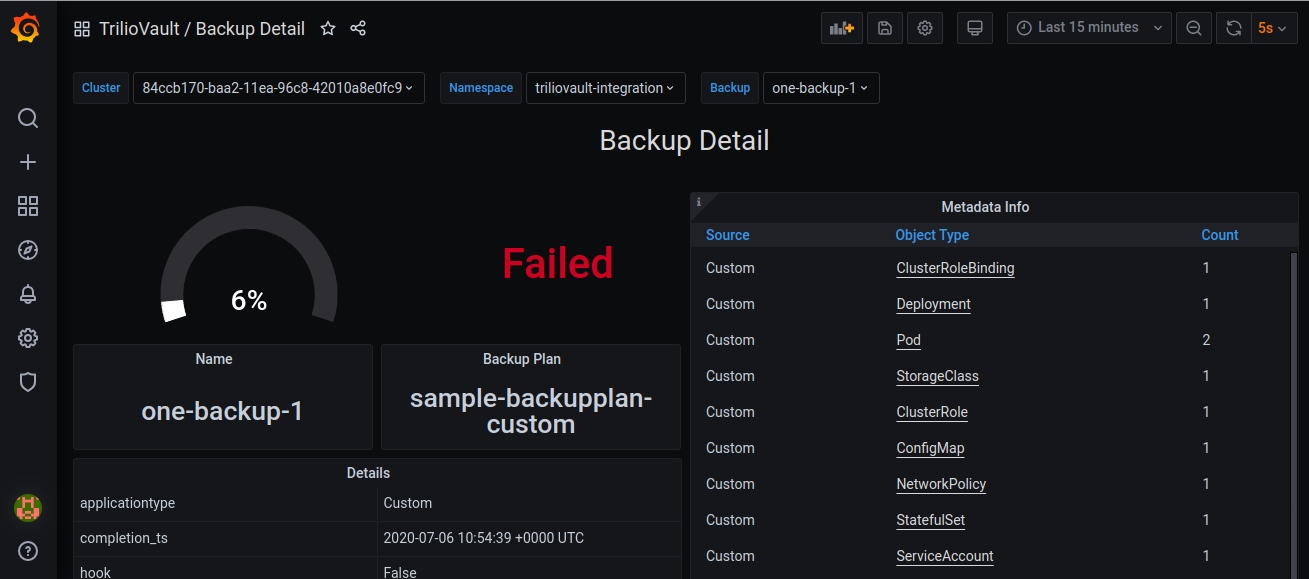Click the Create plus icon in sidebar
The width and height of the screenshot is (1309, 579).
coord(28,162)
